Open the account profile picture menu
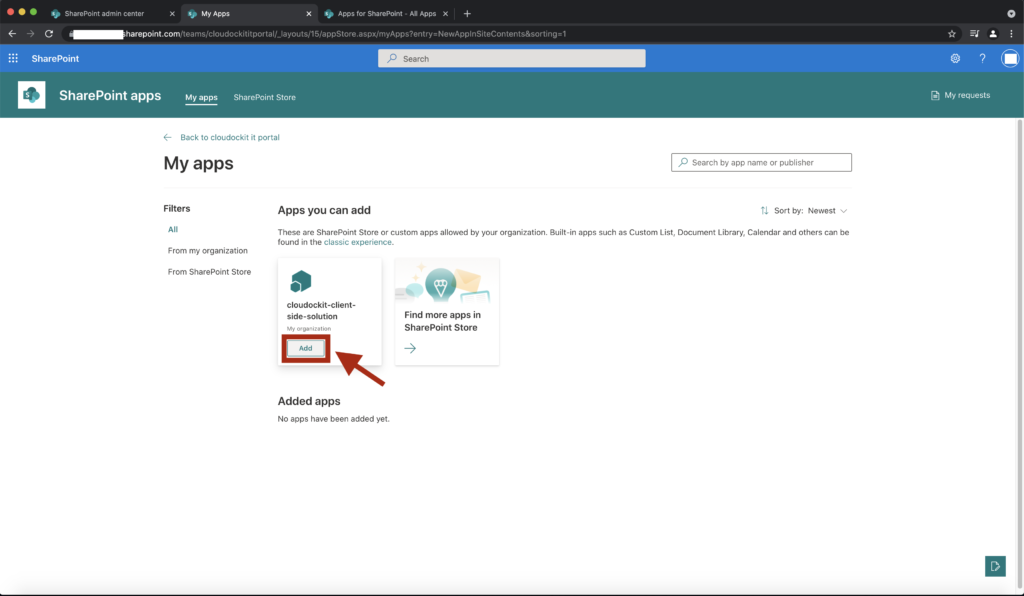 pos(1010,58)
